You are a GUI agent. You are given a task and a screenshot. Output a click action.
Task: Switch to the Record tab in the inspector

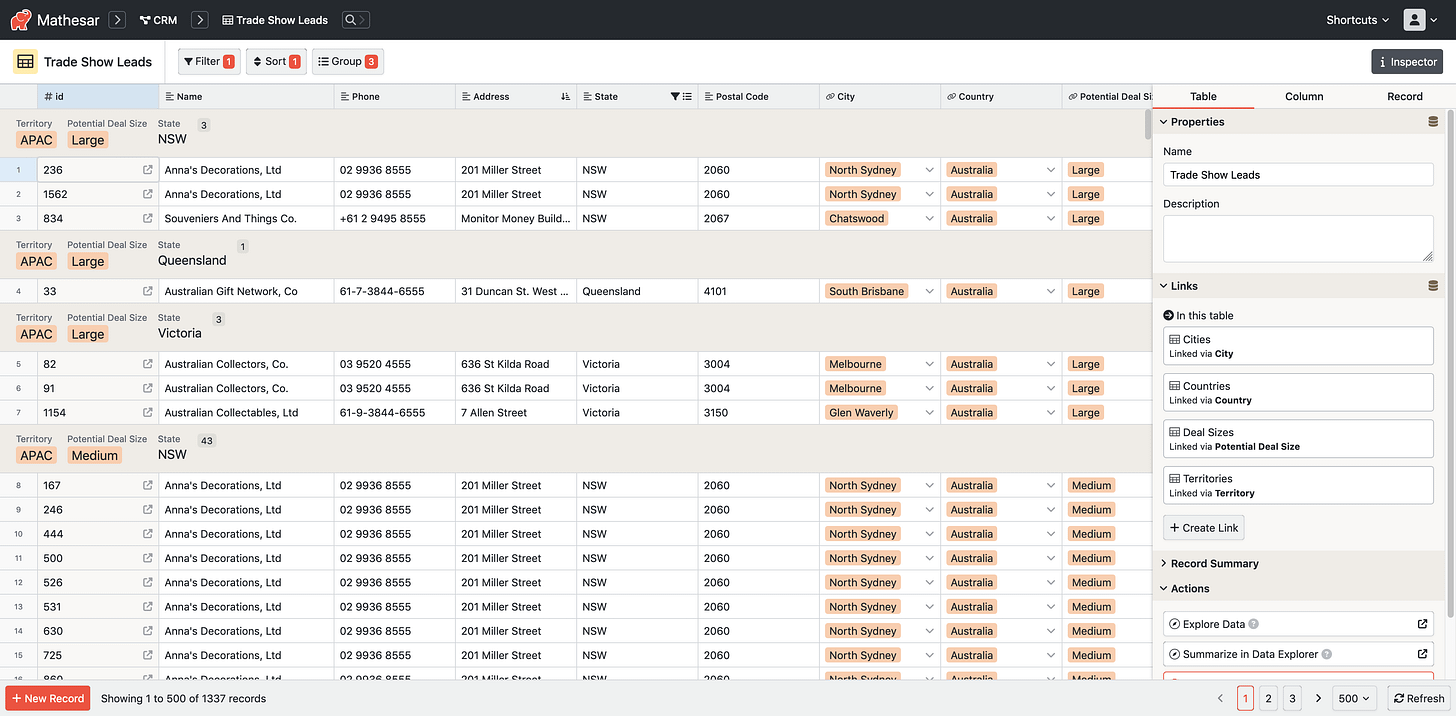1405,96
